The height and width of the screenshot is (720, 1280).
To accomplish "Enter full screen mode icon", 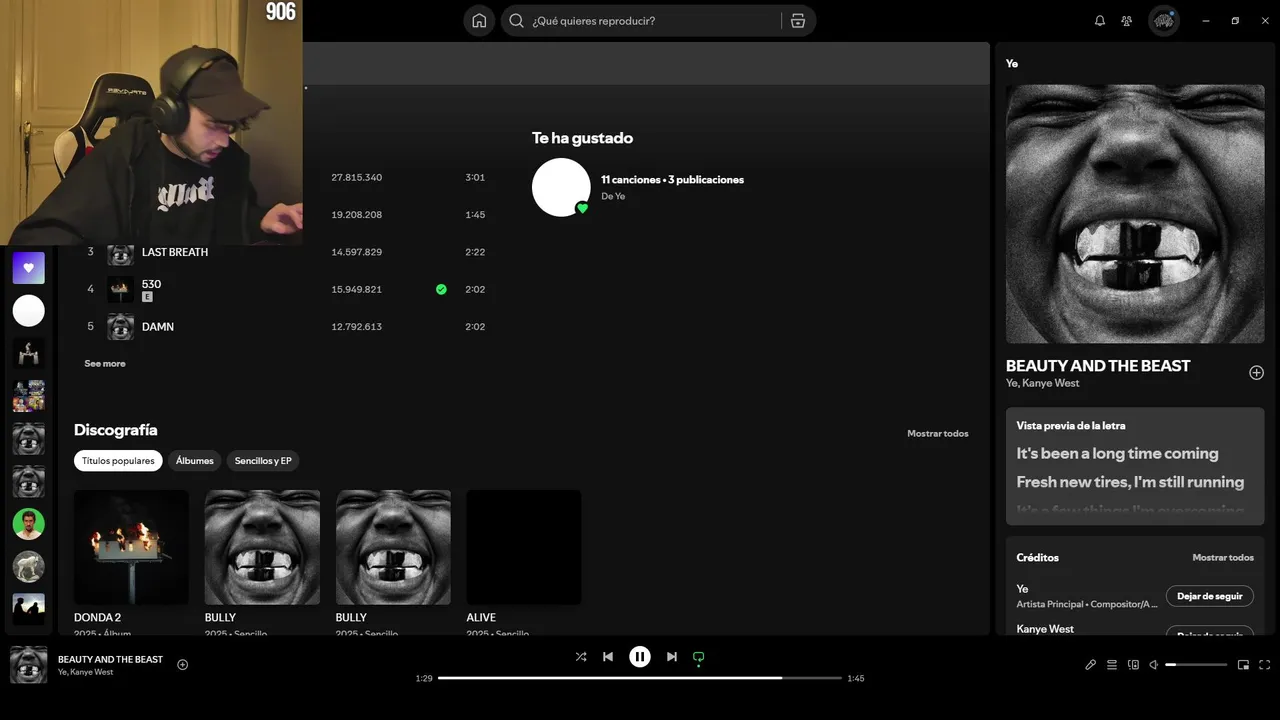I will [1265, 665].
